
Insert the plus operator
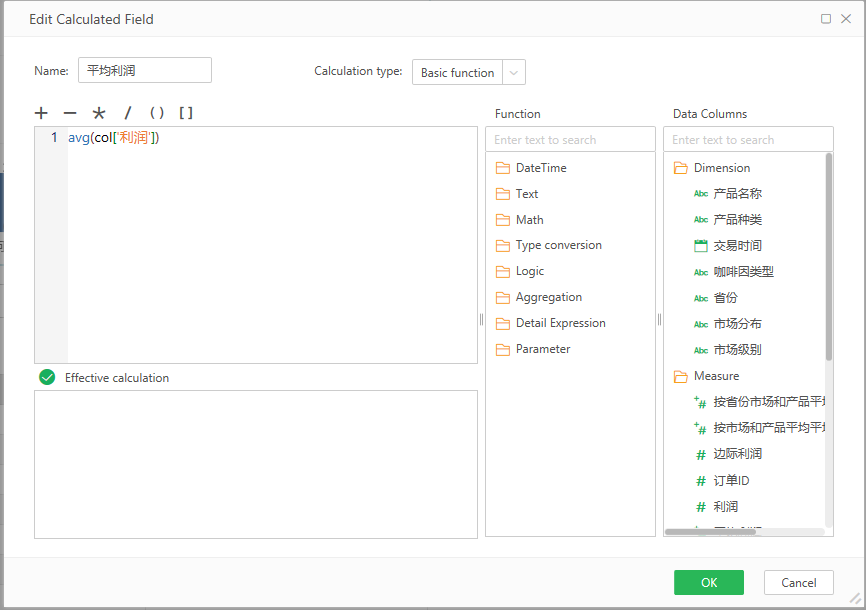click(x=41, y=113)
